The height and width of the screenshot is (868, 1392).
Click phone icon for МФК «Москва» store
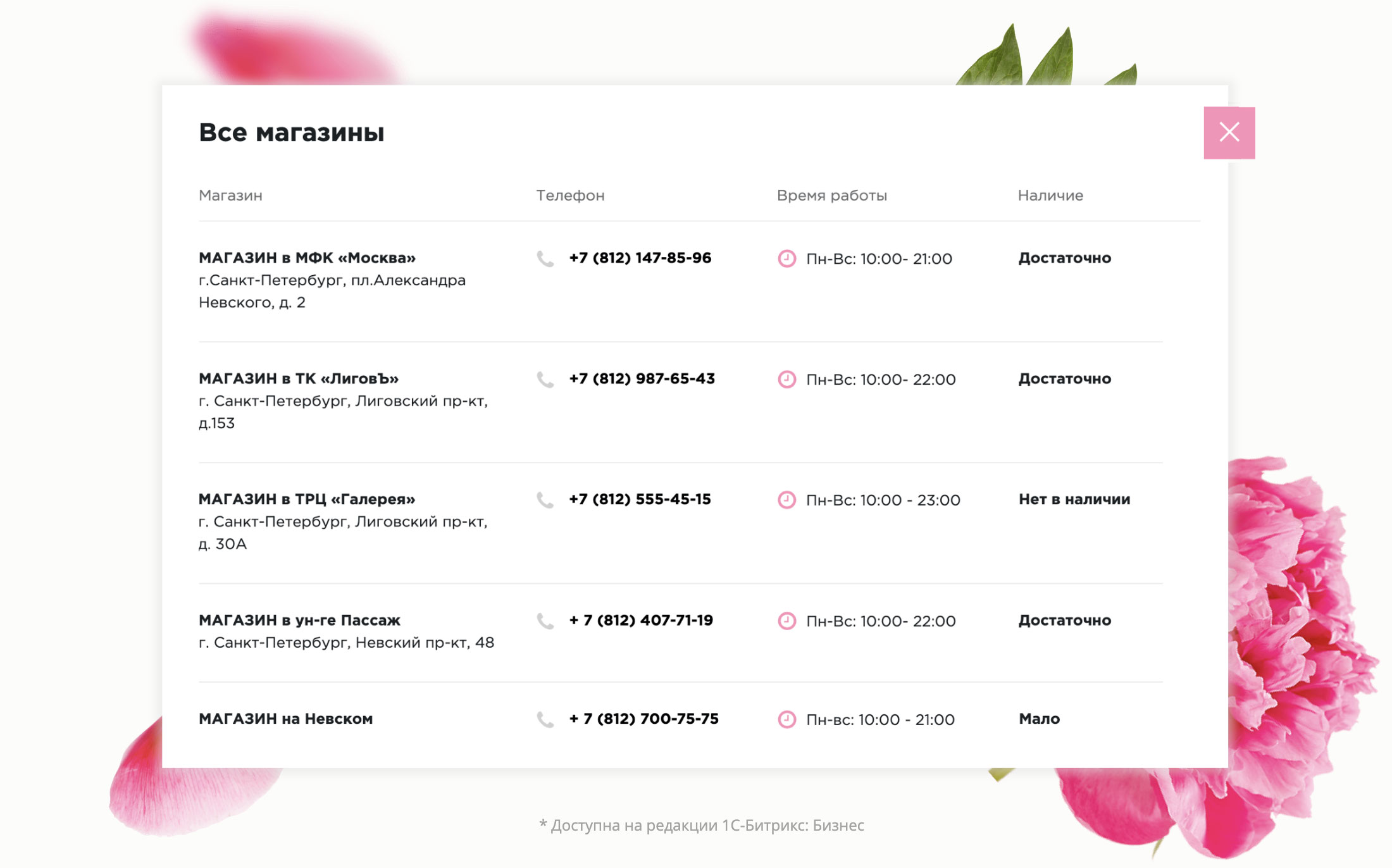pos(545,259)
